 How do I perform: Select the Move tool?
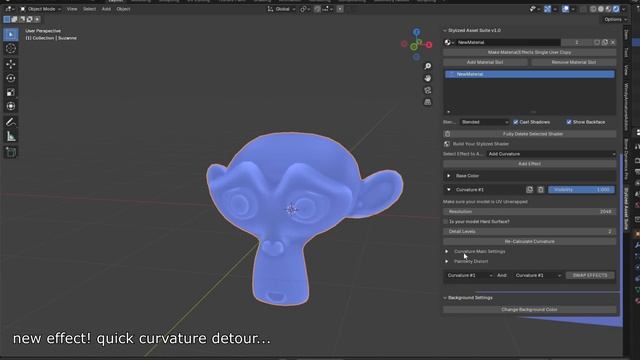point(11,64)
